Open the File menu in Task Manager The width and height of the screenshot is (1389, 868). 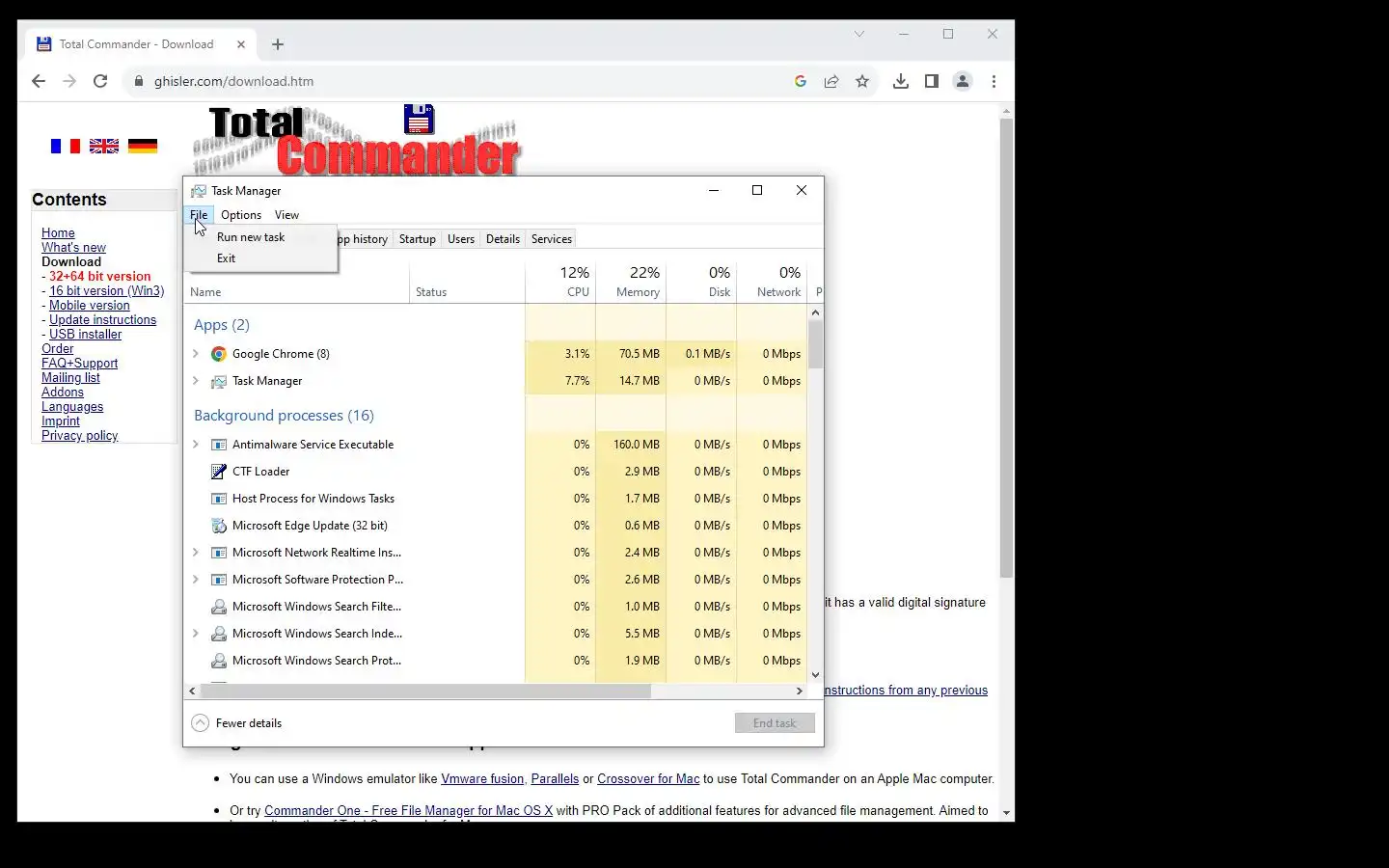coord(199,215)
